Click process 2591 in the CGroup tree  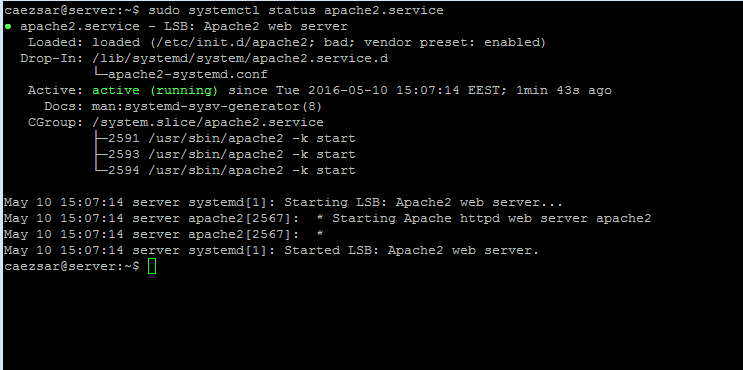(x=232, y=139)
